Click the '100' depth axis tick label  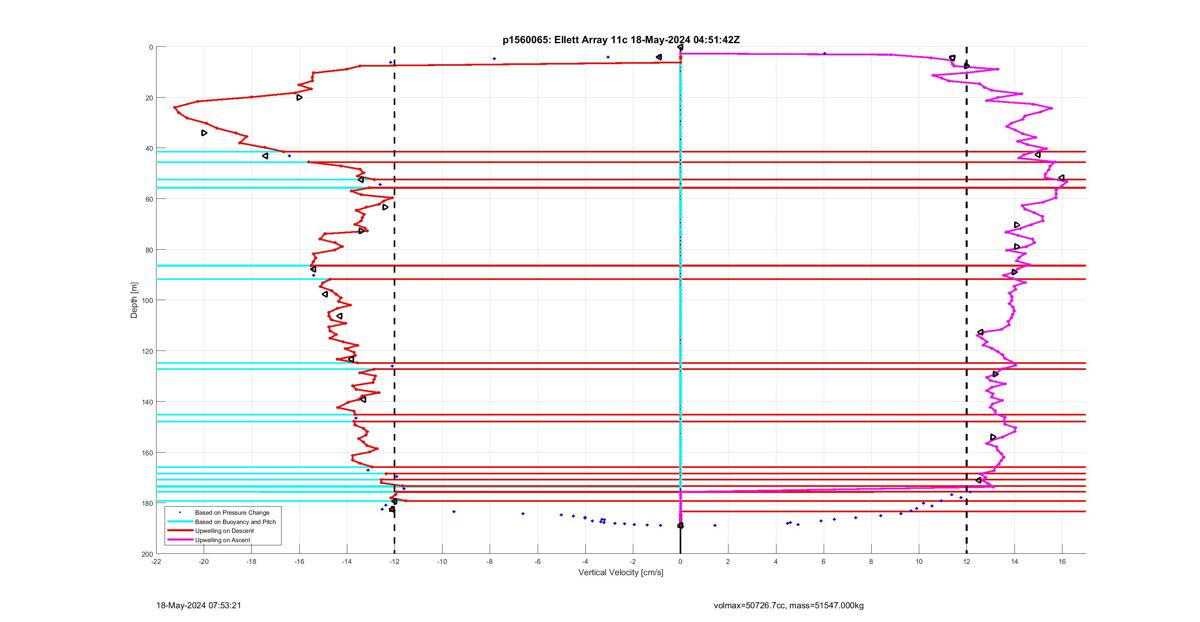click(146, 300)
